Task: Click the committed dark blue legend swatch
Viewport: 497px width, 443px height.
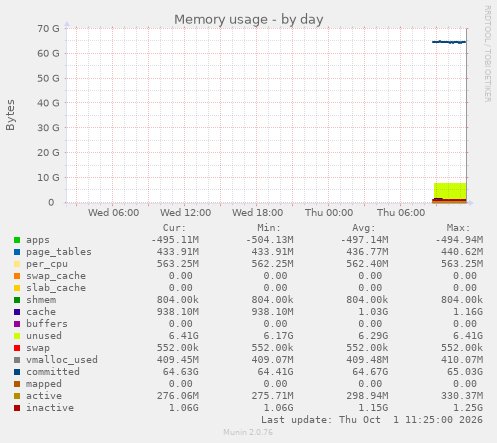Action: 17,372
